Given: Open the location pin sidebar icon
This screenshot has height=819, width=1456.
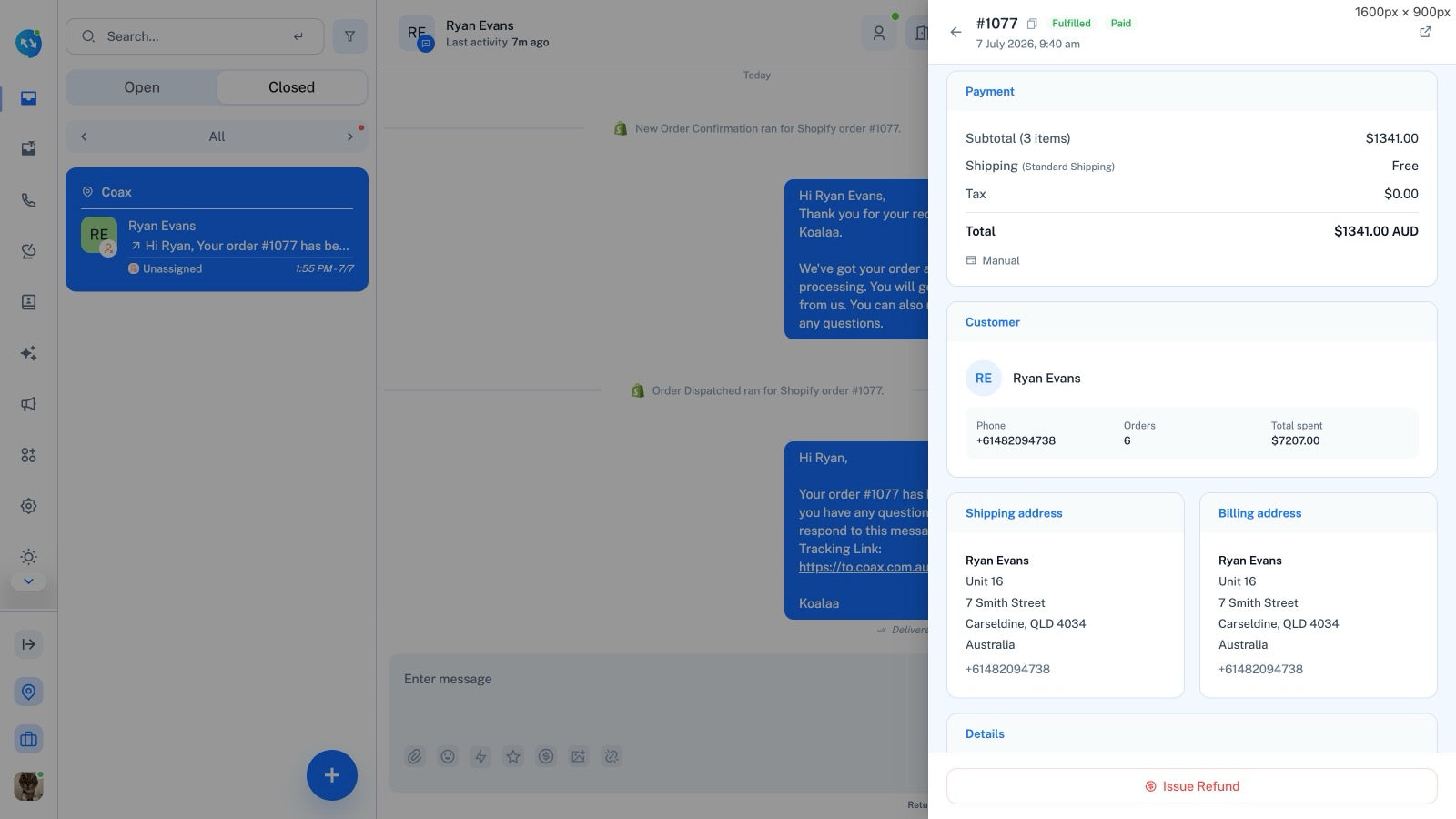Looking at the screenshot, I should tap(28, 692).
